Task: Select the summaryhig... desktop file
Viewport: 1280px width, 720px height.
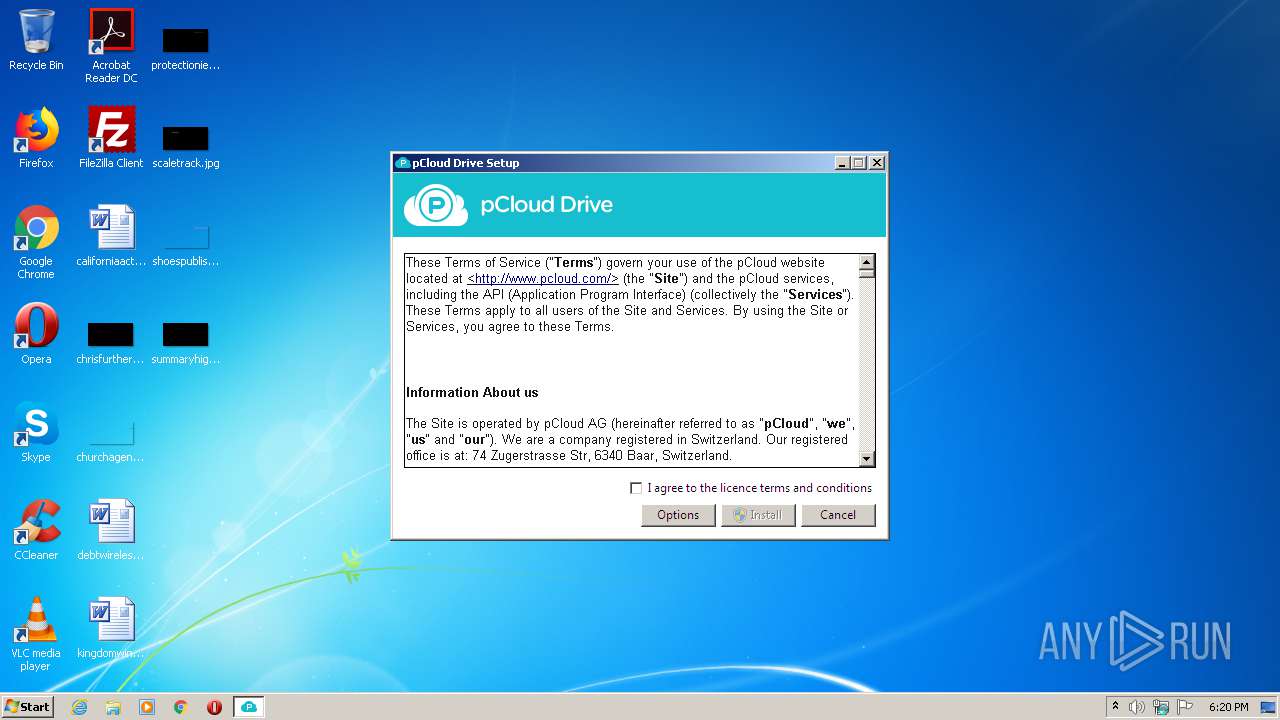Action: [x=185, y=342]
